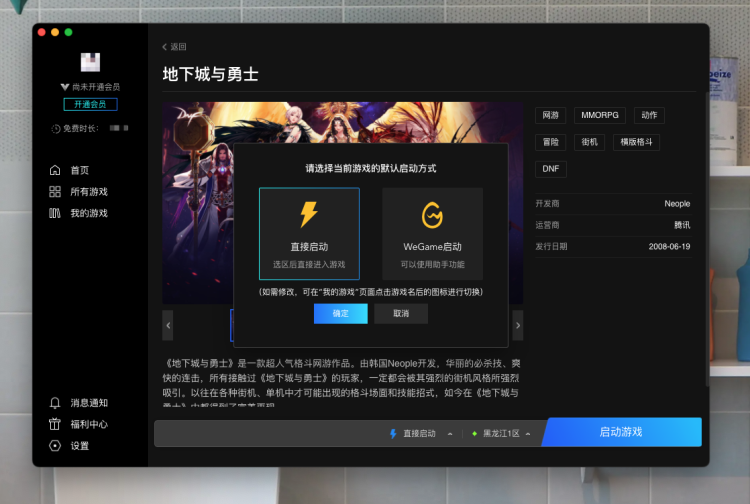Image resolution: width=750 pixels, height=504 pixels.
Task: Show previous screenshot with left arrow
Action: click(x=168, y=325)
